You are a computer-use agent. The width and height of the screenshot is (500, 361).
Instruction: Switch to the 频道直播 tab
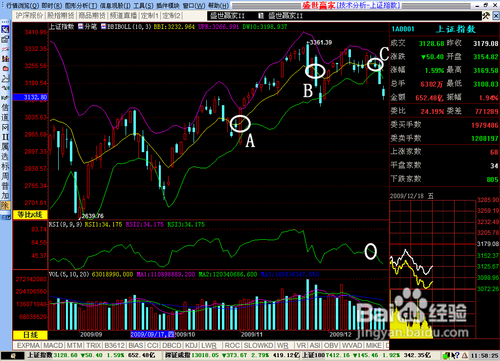[124, 16]
